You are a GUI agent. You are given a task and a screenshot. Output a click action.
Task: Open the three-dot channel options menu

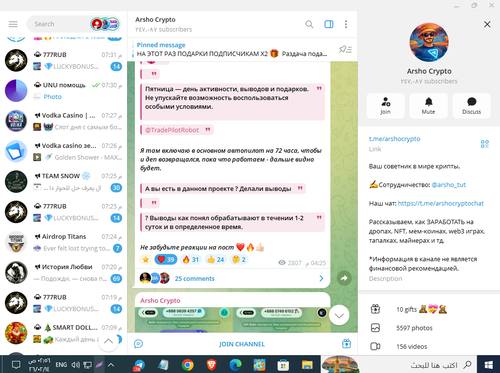coord(346,24)
